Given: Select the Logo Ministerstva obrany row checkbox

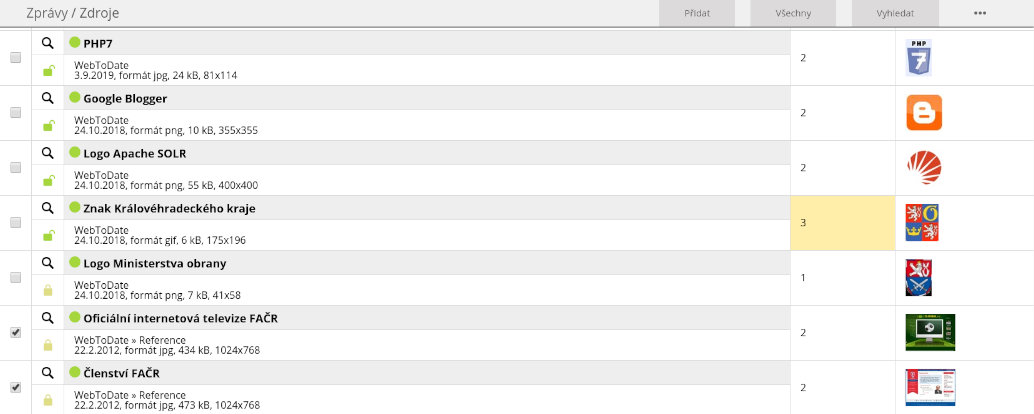Looking at the screenshot, I should [15, 278].
